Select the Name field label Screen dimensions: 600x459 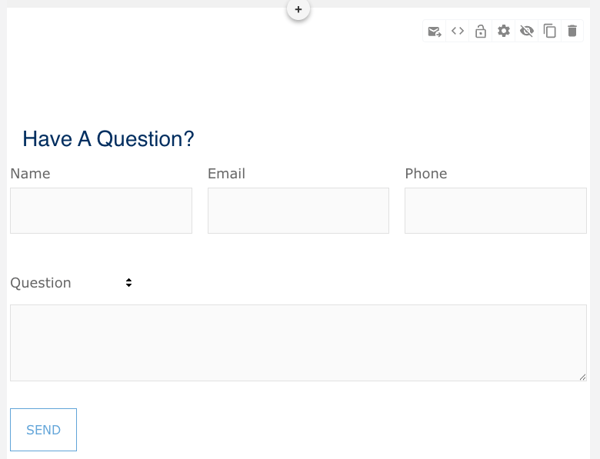coord(30,174)
